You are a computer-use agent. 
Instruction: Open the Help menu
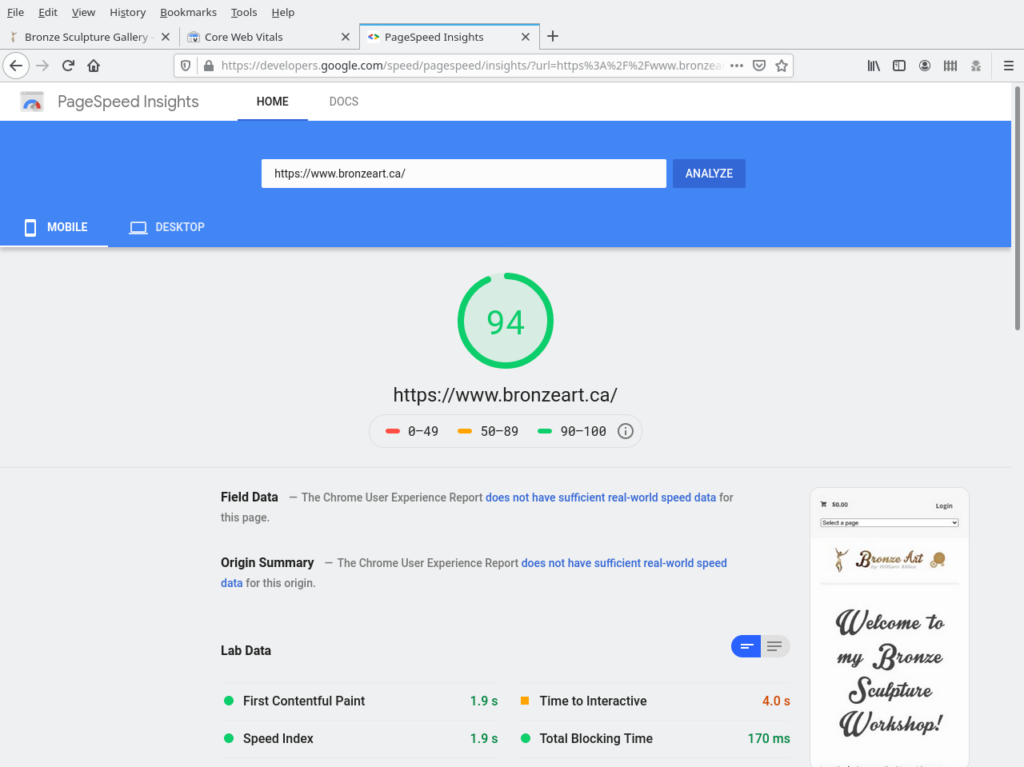tap(283, 12)
